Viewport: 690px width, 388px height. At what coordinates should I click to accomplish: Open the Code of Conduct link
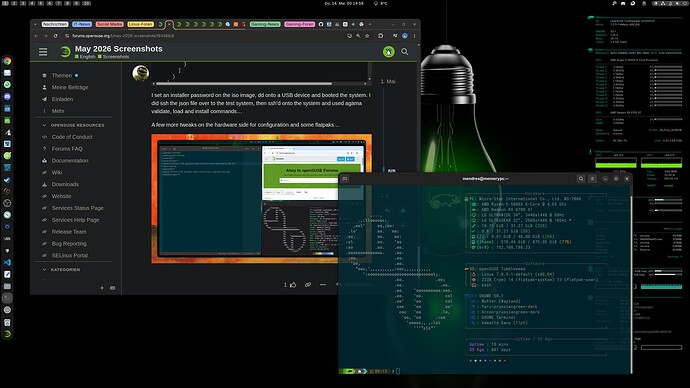72,137
